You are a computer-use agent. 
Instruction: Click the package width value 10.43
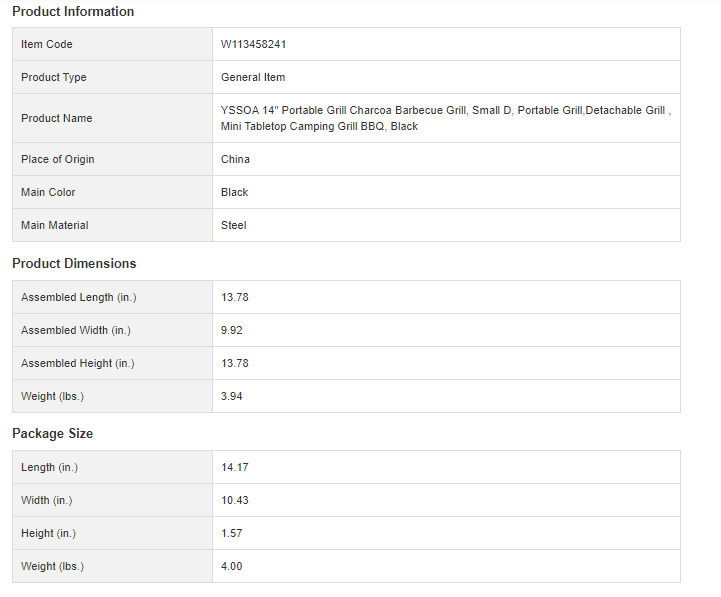point(235,500)
